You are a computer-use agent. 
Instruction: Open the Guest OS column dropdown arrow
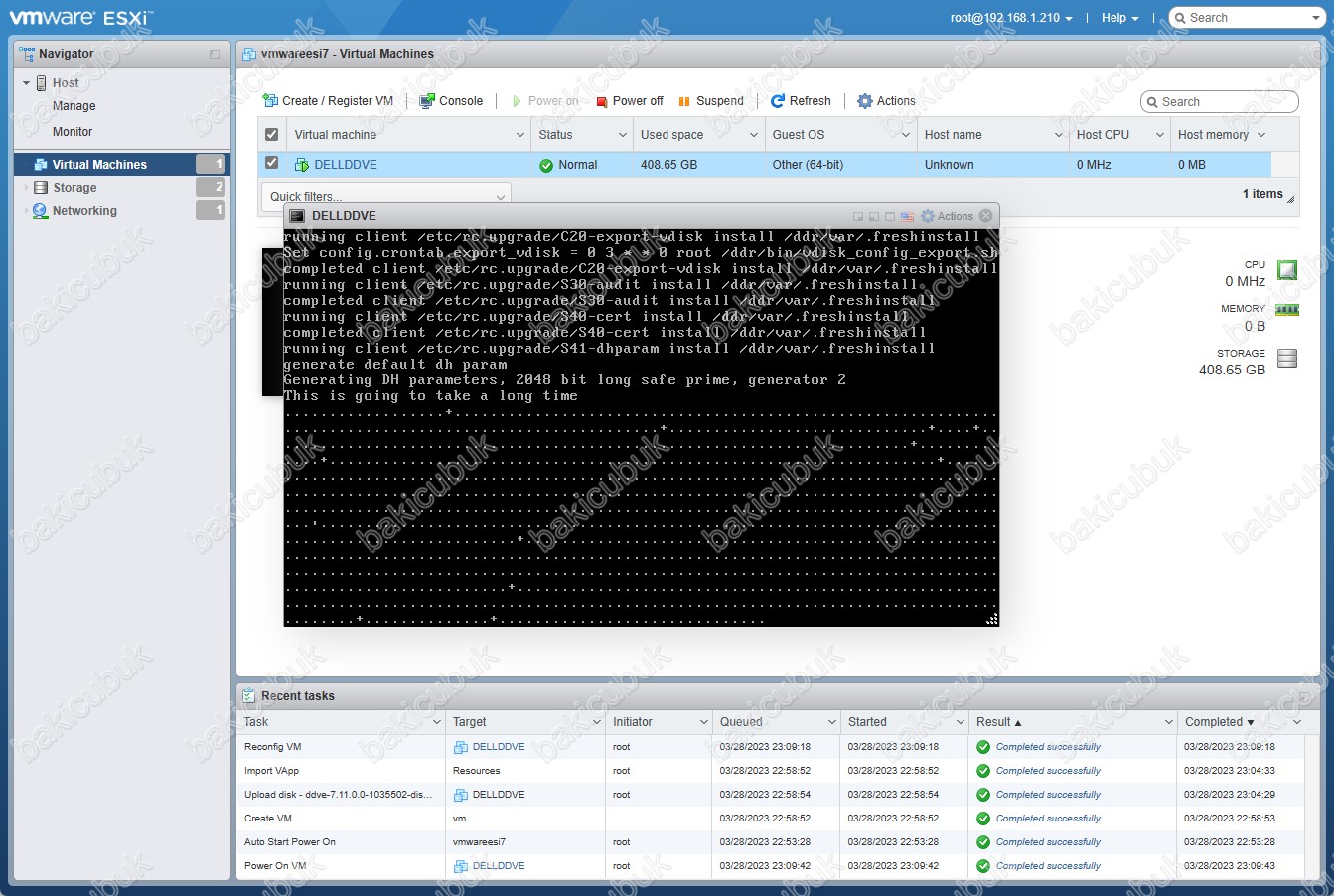pos(907,135)
